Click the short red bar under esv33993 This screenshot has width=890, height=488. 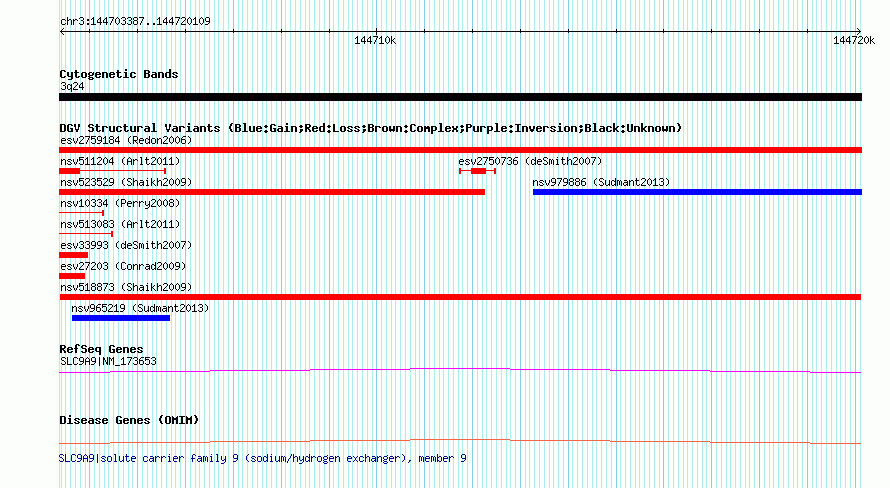point(74,255)
